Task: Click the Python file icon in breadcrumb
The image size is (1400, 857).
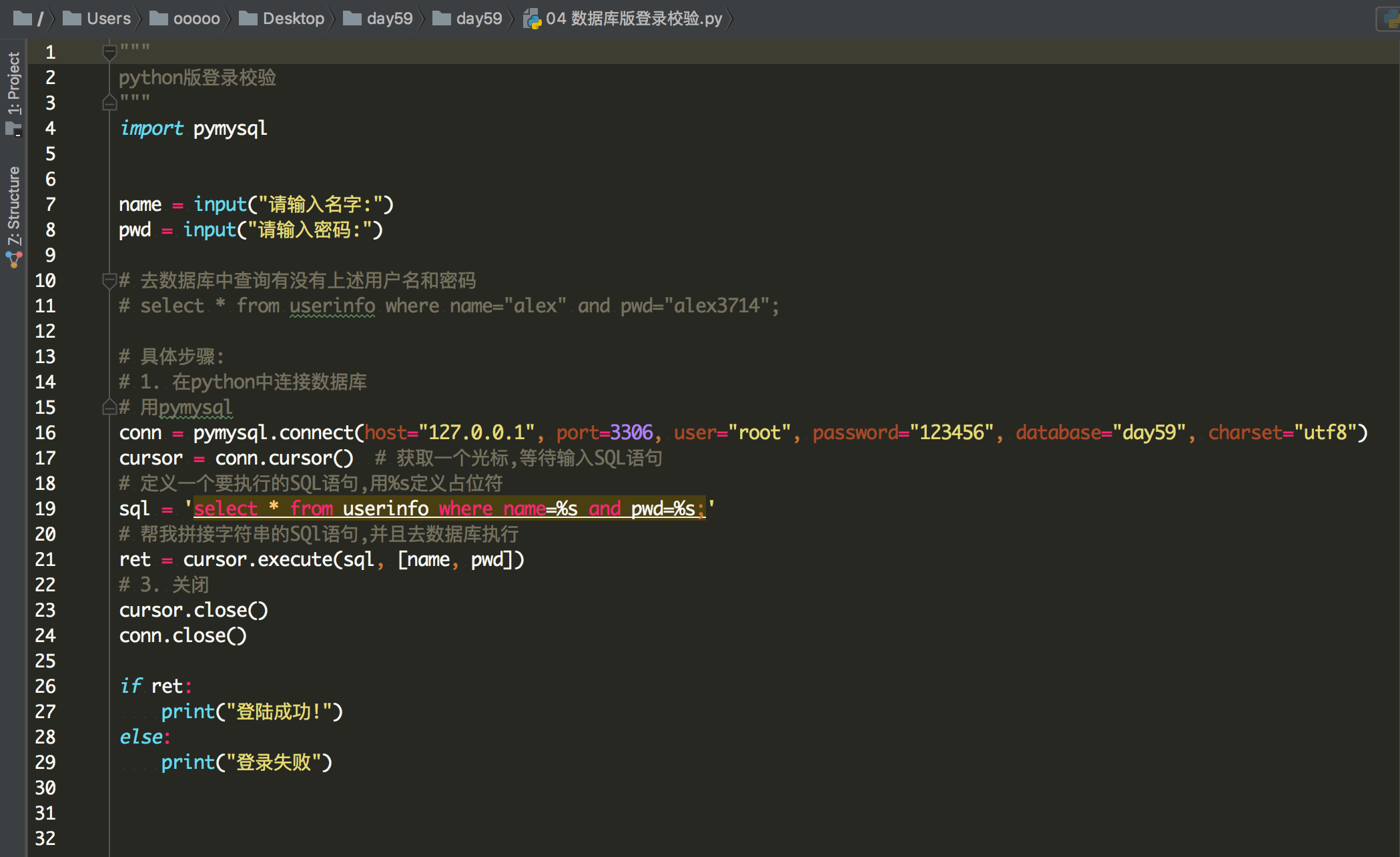Action: (533, 19)
